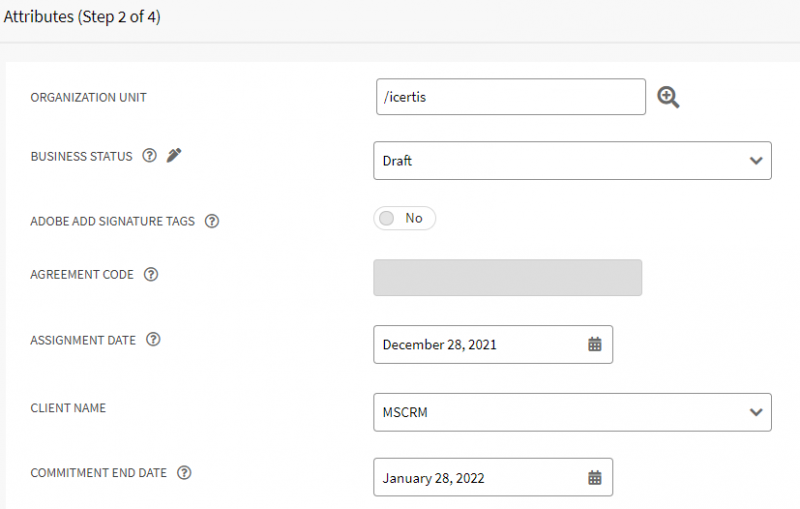
Task: Click the Assignment Date help icon
Action: click(153, 340)
